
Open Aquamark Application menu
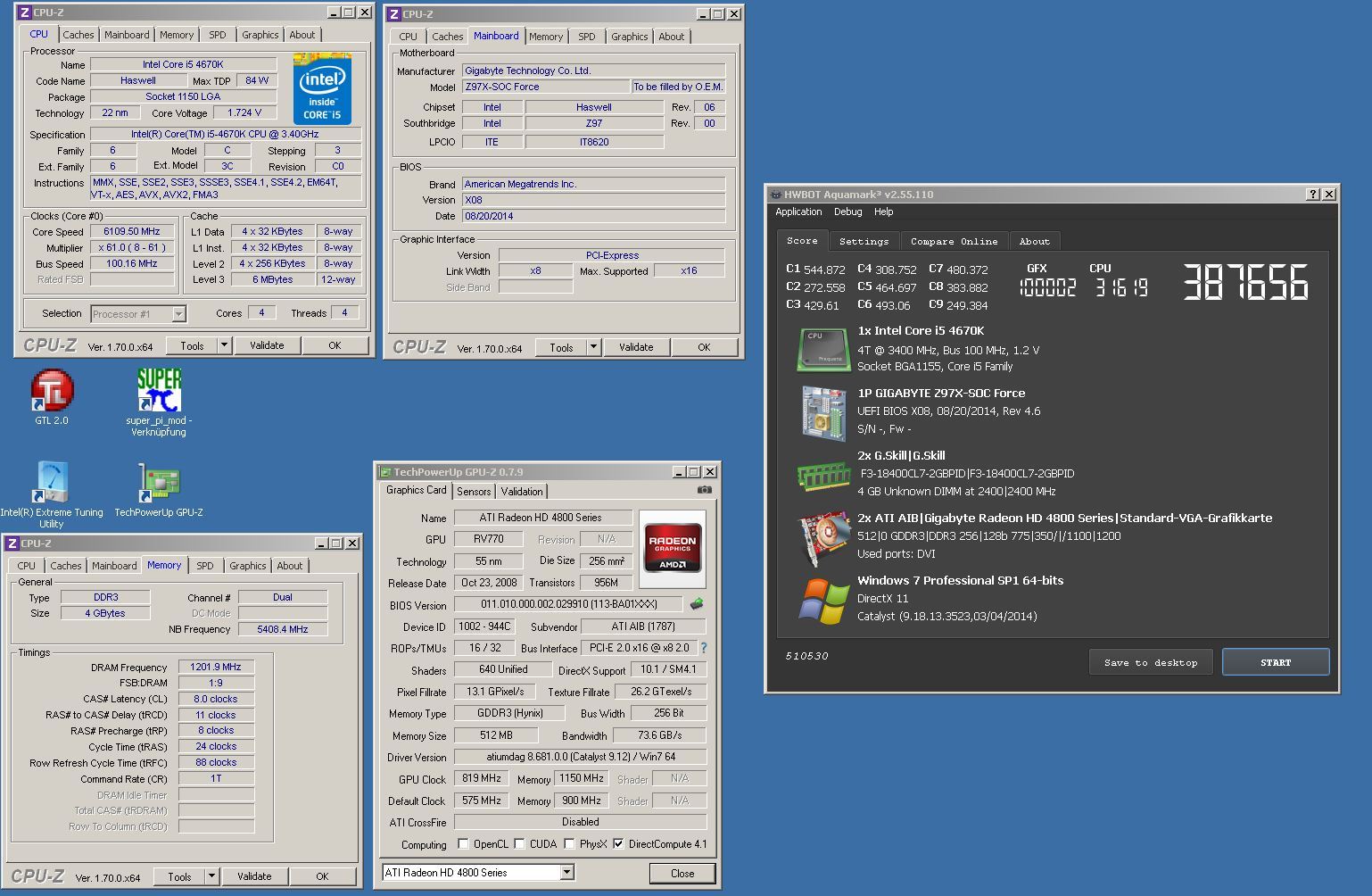[798, 212]
